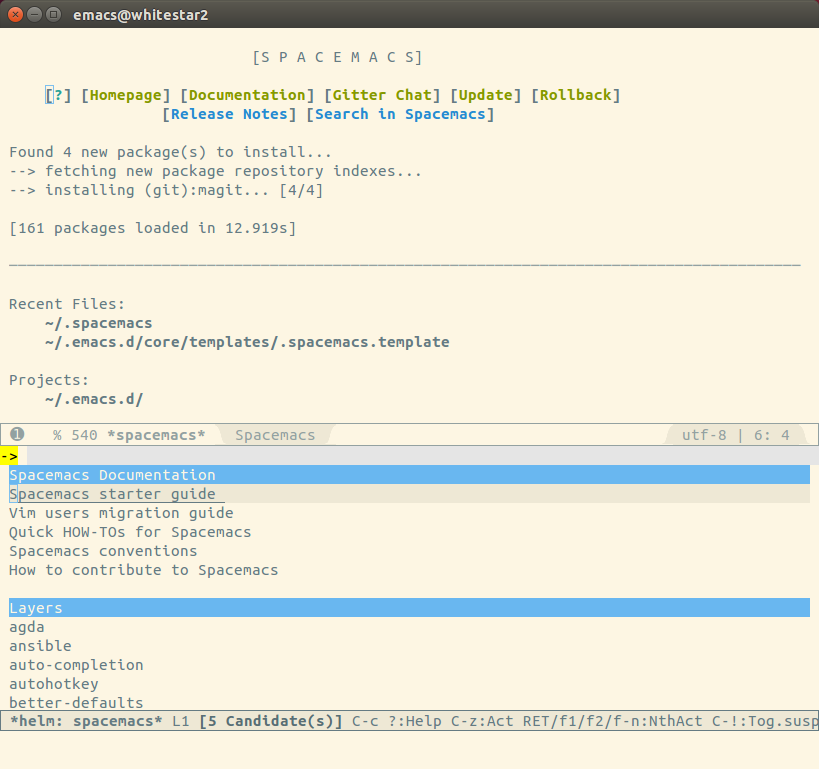Open recent file .spacemacs.template
Image resolution: width=819 pixels, height=769 pixels.
pos(247,342)
